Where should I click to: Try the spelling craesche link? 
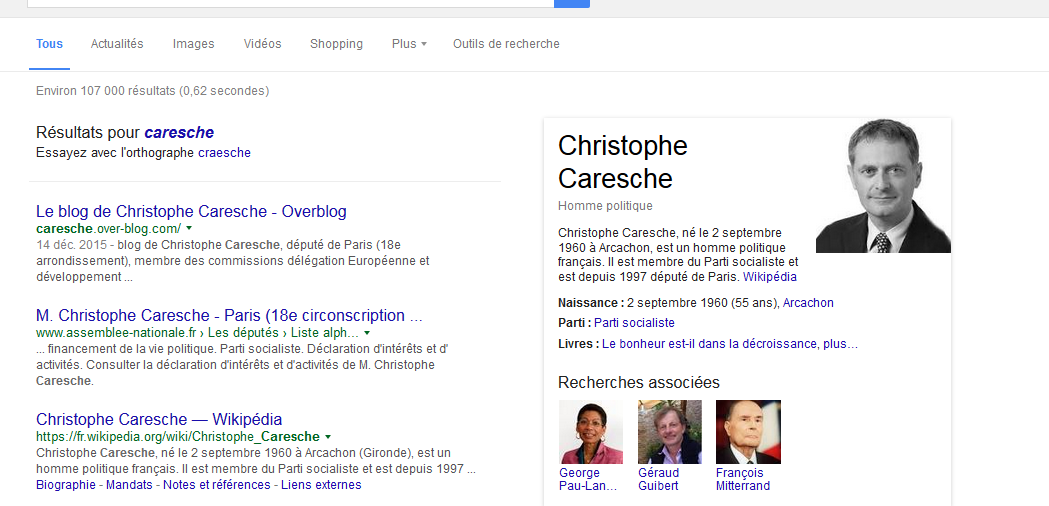pos(224,153)
